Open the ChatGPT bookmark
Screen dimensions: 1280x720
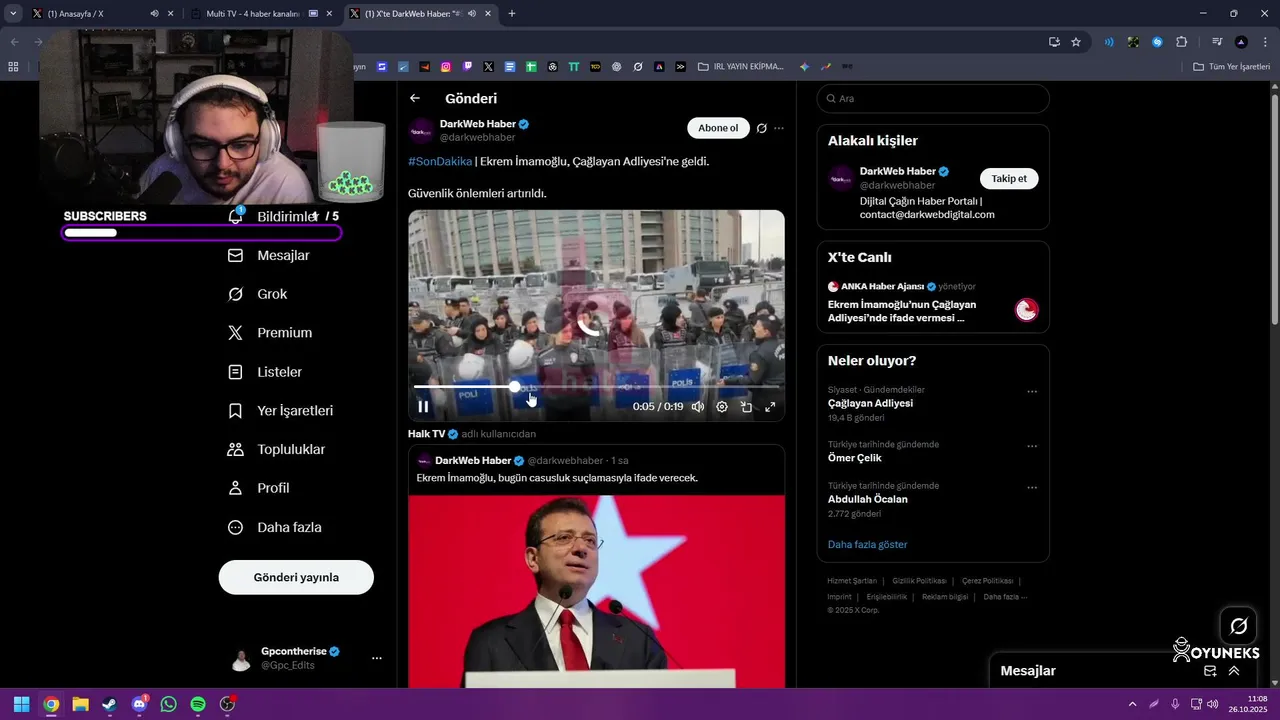616,67
